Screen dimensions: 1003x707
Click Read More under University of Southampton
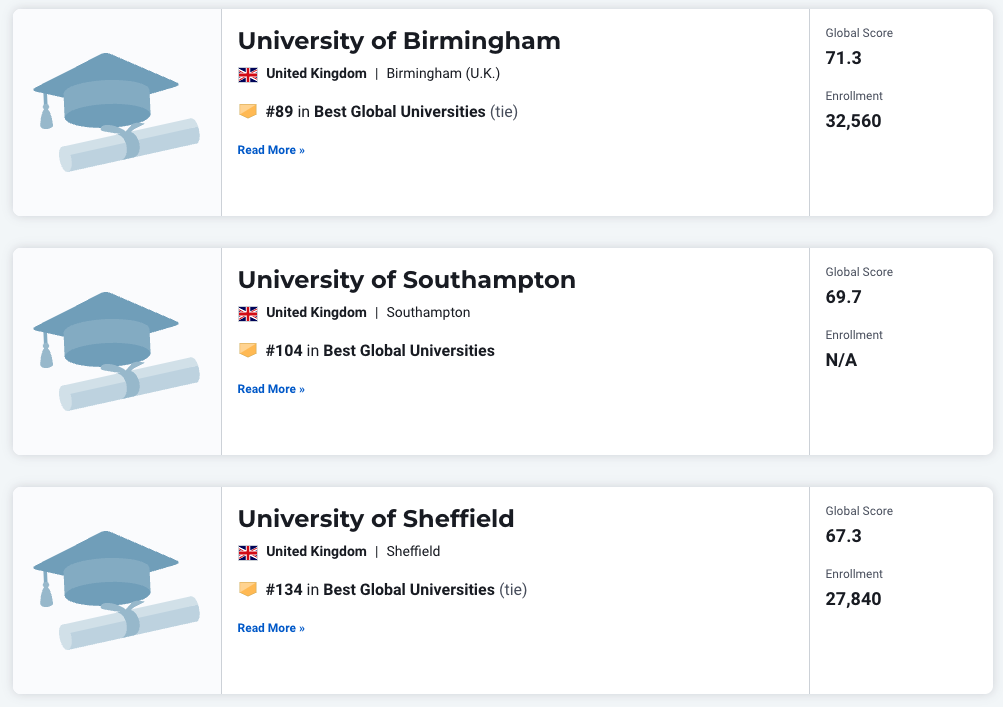click(271, 389)
